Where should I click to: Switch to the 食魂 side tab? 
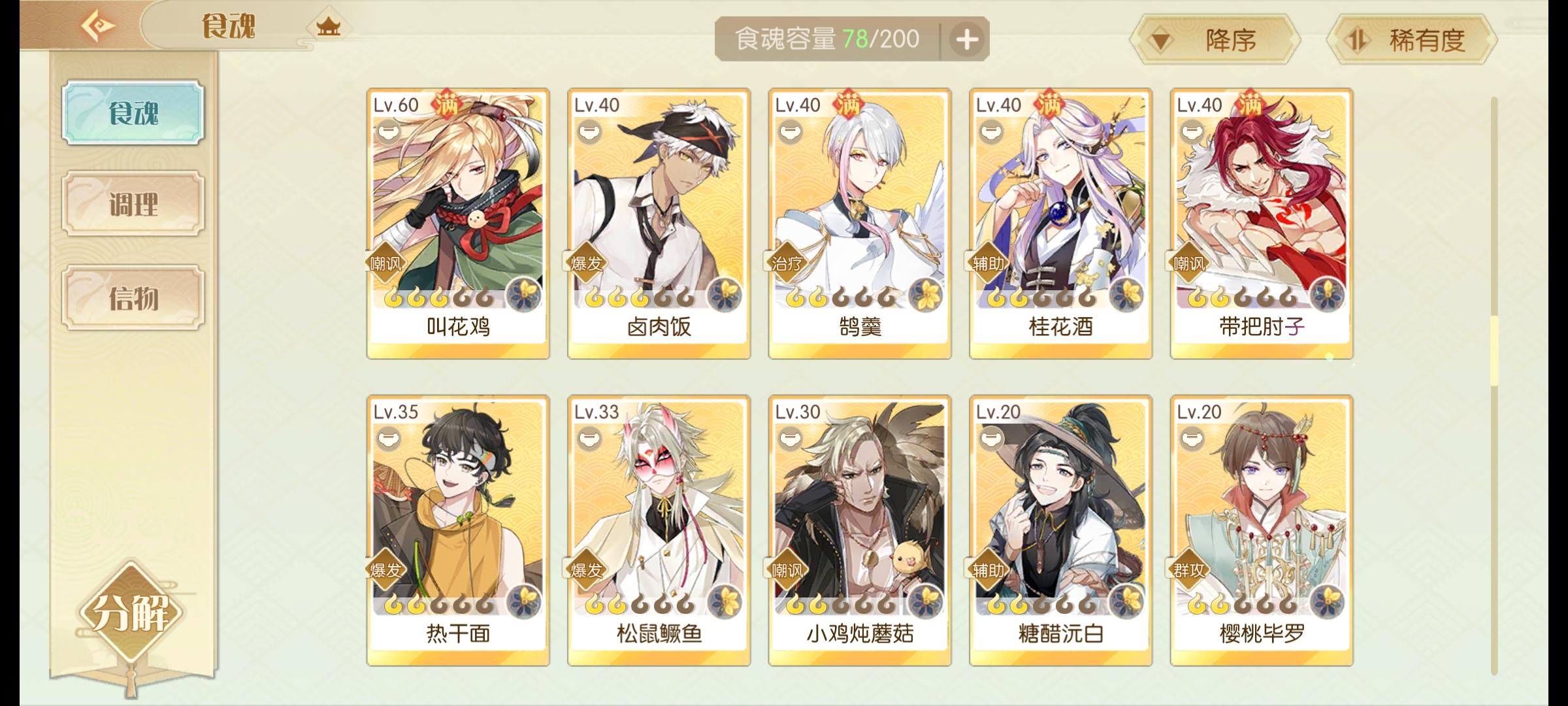coord(133,112)
